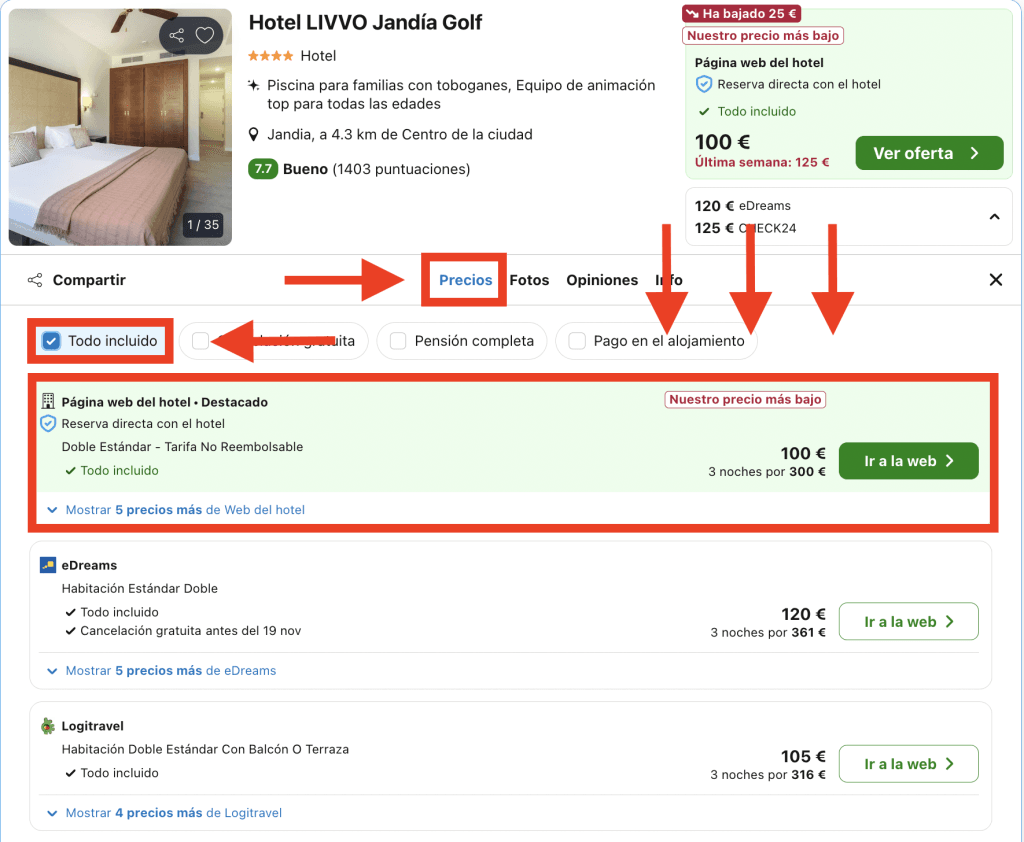Click the Ver oferta button
1024x842 pixels.
(928, 153)
